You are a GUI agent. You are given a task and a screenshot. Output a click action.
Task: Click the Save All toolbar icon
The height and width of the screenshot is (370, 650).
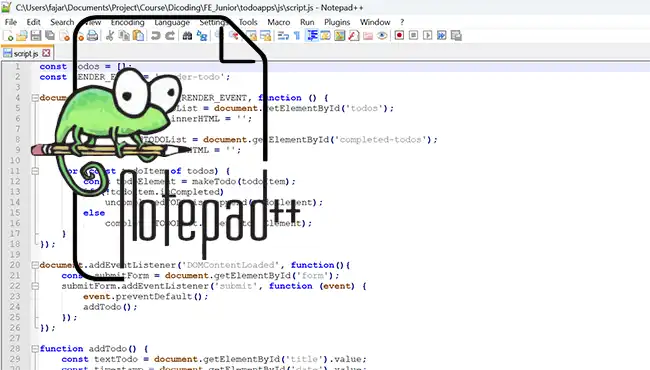pos(50,36)
